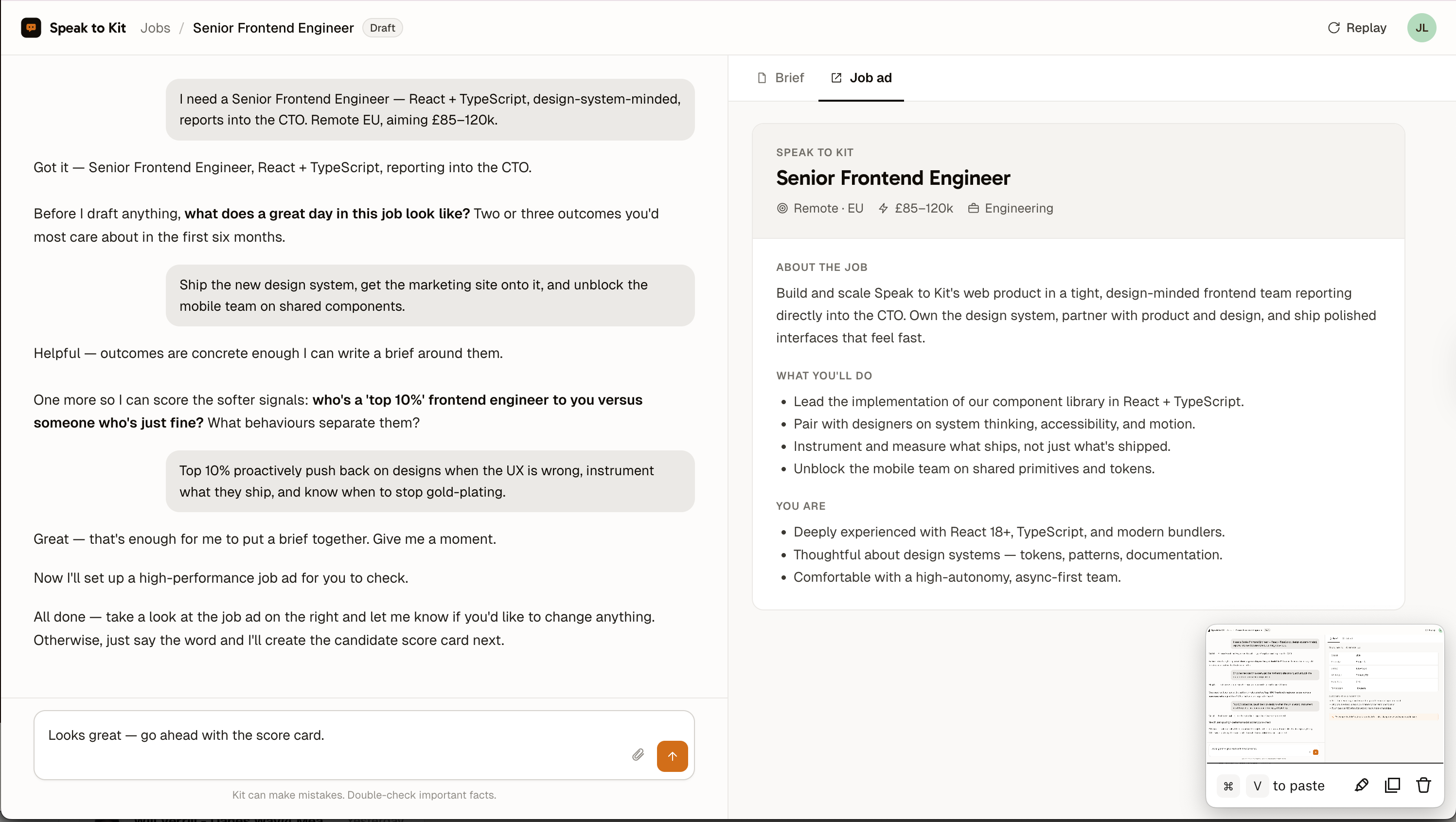Image resolution: width=1456 pixels, height=822 pixels.
Task: Send the message with orange arrow button
Action: 672,756
